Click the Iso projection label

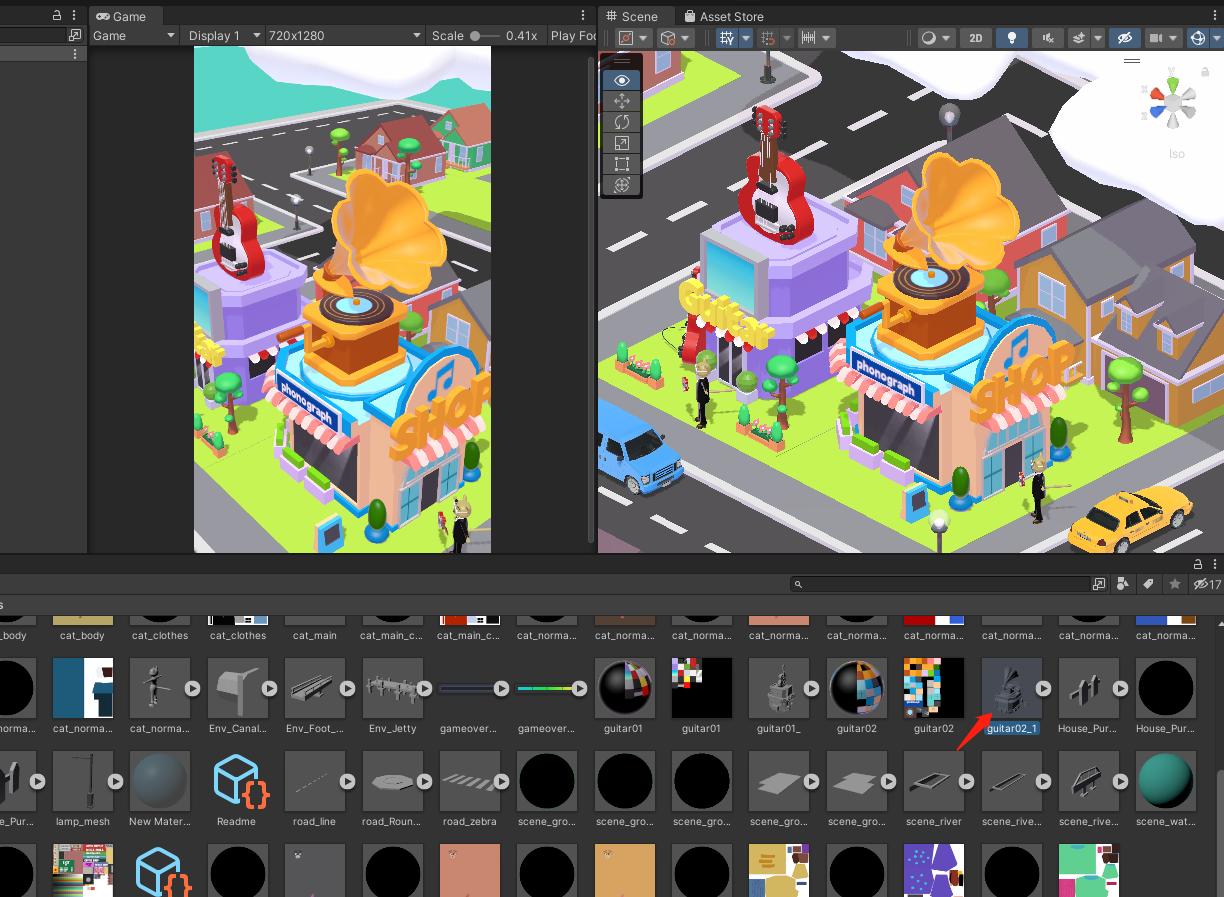click(1177, 154)
